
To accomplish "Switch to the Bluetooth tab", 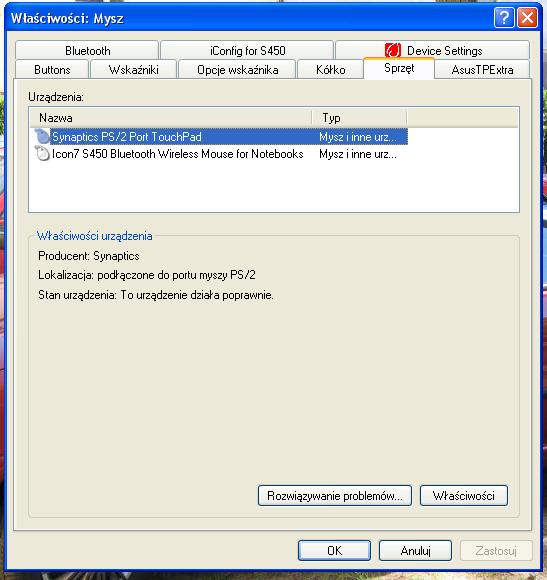I will tap(87, 50).
